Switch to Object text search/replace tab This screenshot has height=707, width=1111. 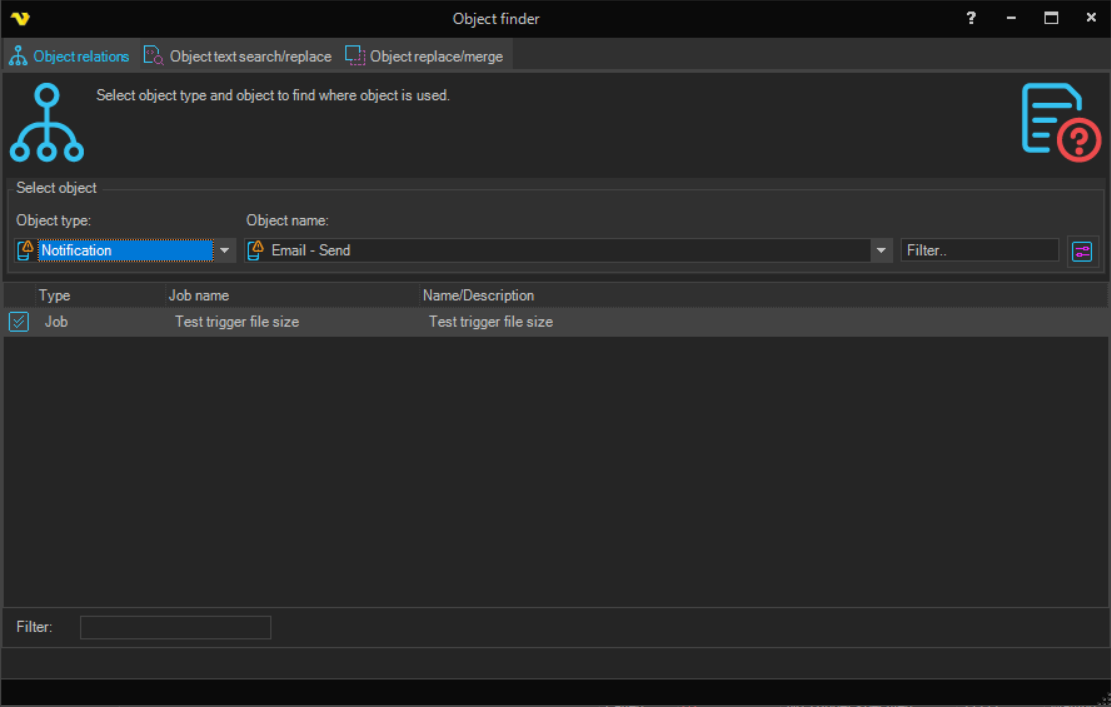(238, 56)
